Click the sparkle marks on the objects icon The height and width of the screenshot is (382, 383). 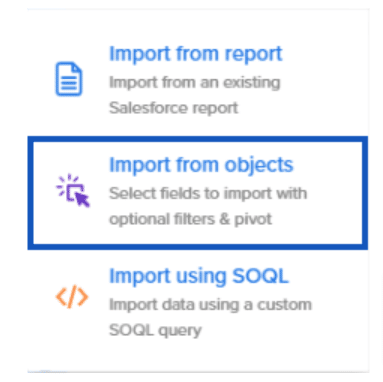65,183
